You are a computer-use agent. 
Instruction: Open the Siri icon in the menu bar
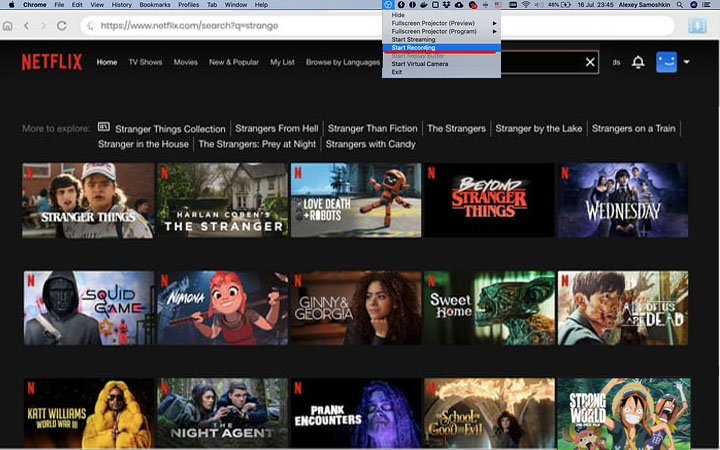[693, 5]
